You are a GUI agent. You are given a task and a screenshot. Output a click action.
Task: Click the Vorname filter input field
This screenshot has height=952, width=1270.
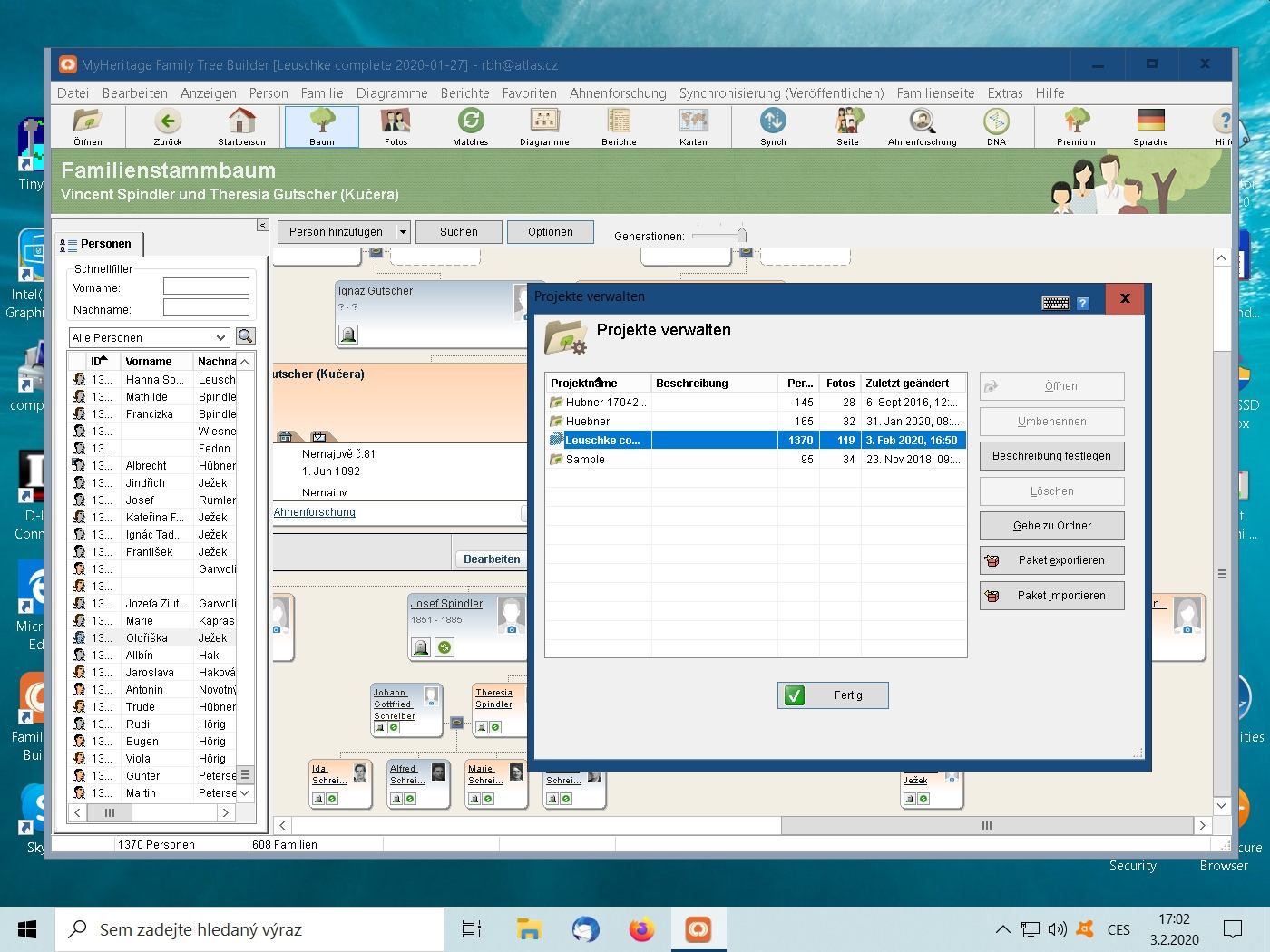click(x=206, y=287)
